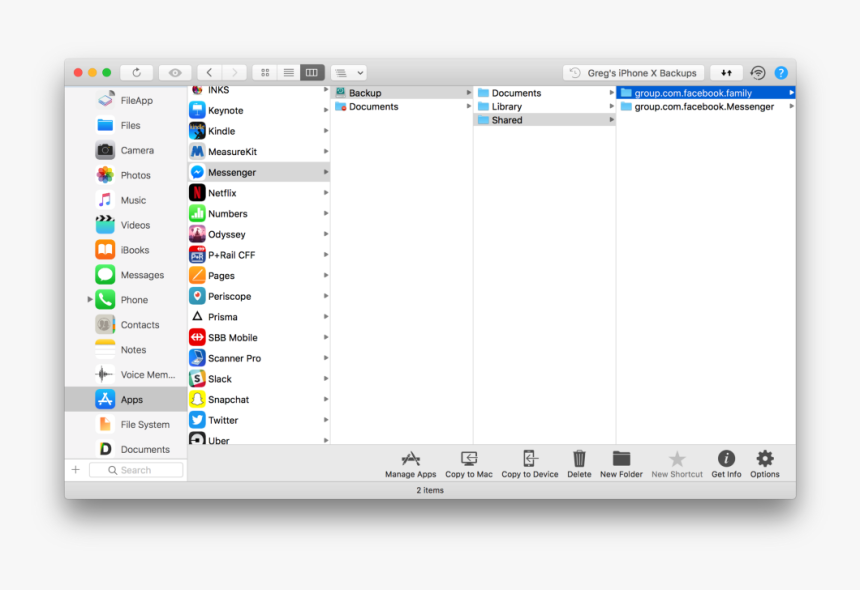Click Copy to Mac
This screenshot has height=590, width=860.
click(x=469, y=464)
